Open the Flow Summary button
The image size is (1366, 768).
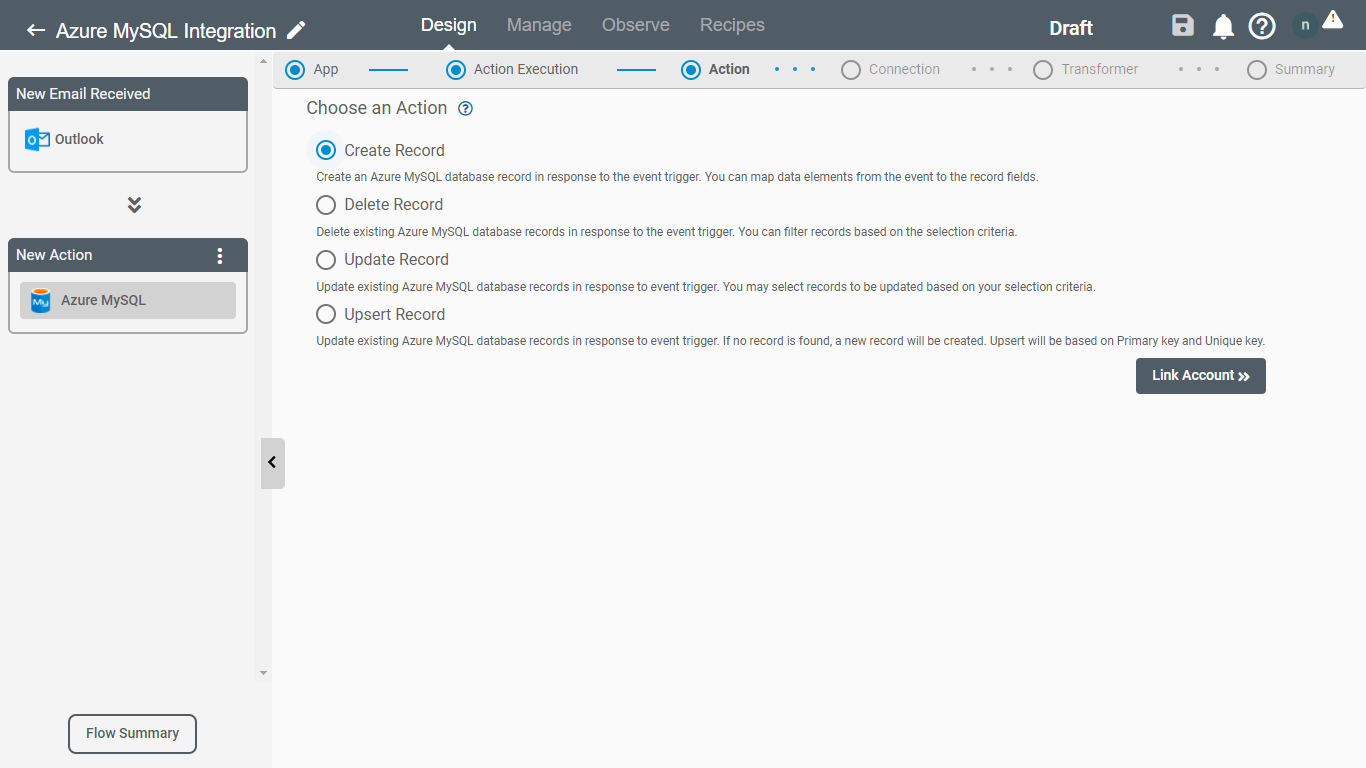coord(132,734)
